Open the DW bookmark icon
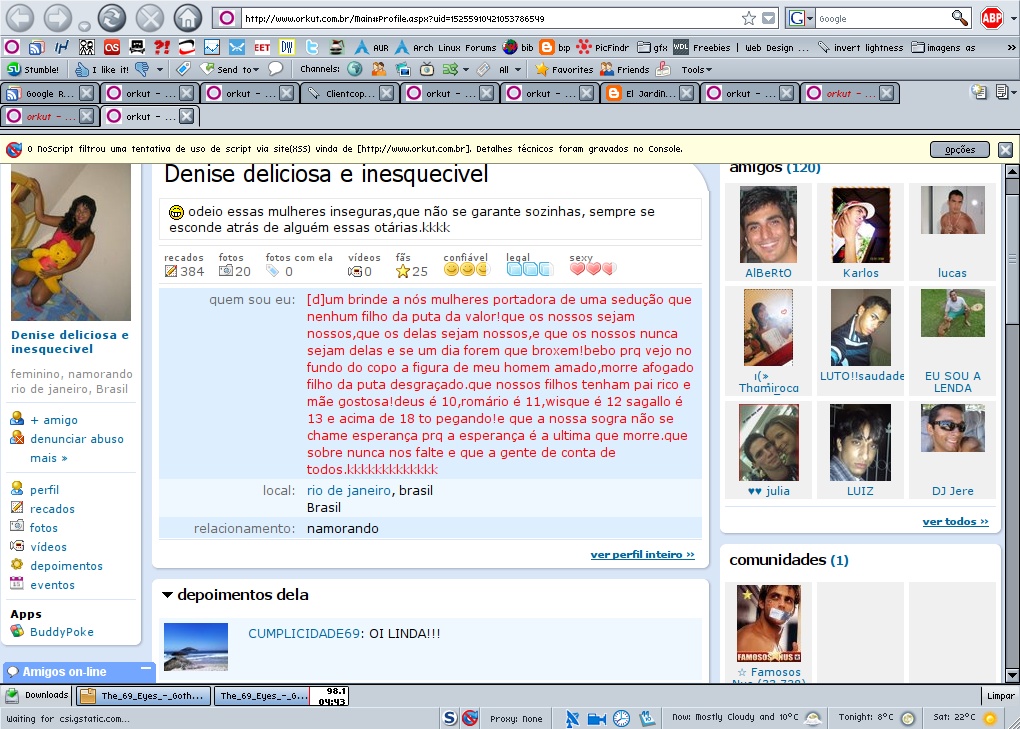The height and width of the screenshot is (729, 1020). 287,47
